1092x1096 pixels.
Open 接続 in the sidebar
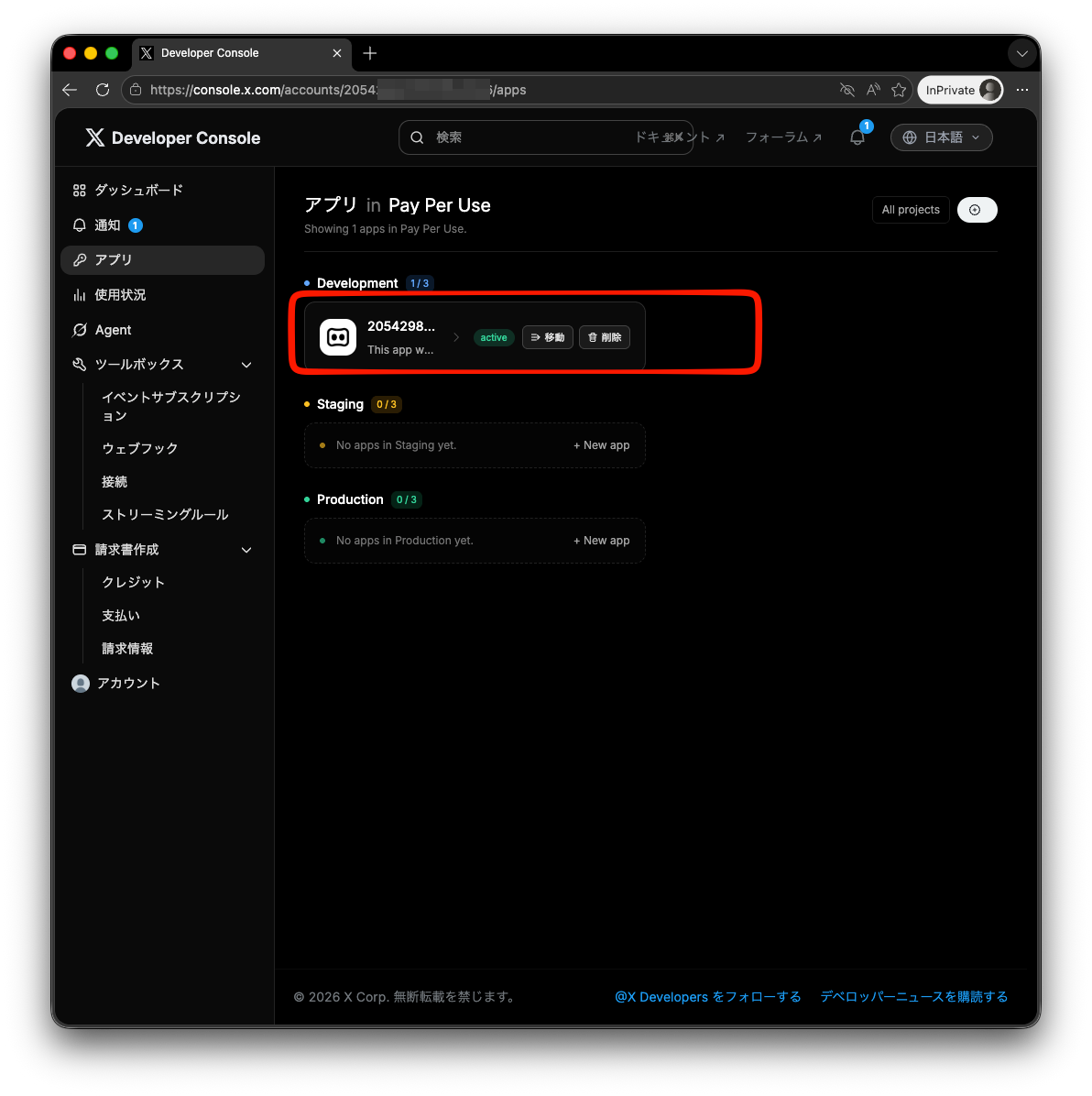[115, 482]
